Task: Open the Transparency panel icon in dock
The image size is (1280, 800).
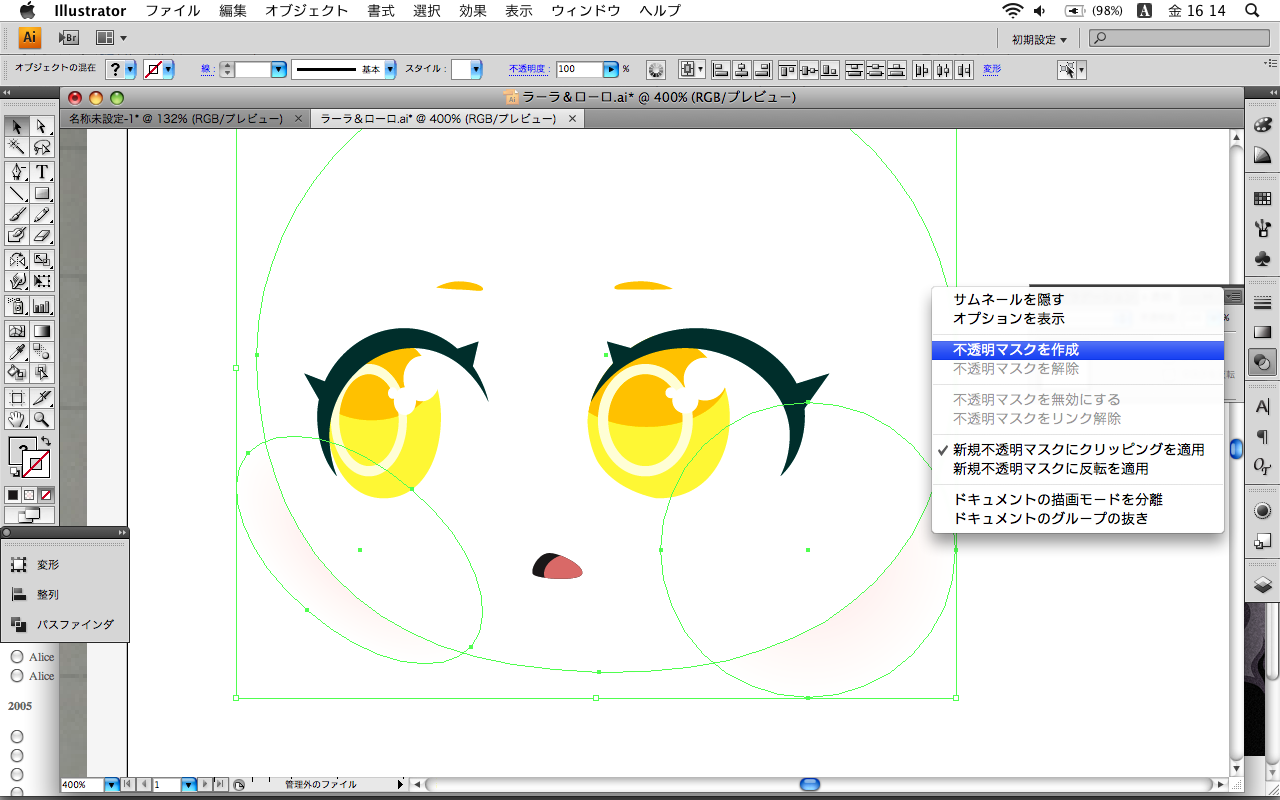Action: 1262,362
